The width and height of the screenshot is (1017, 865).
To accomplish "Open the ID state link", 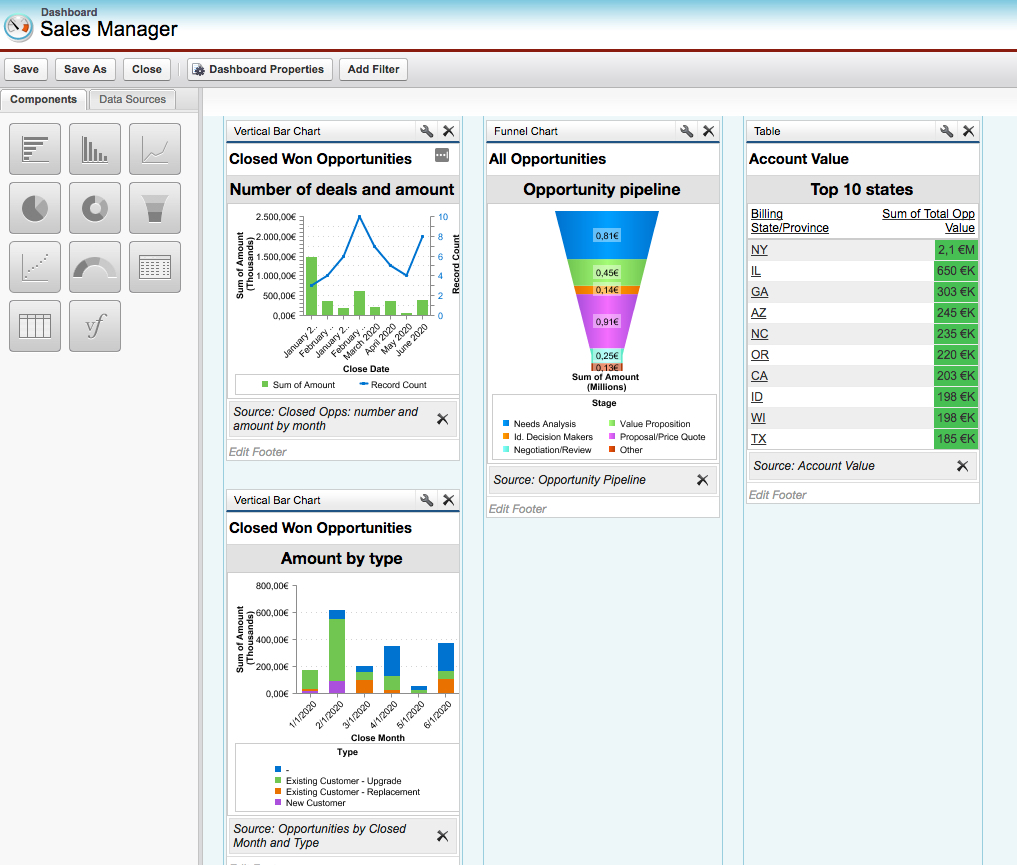I will [757, 397].
